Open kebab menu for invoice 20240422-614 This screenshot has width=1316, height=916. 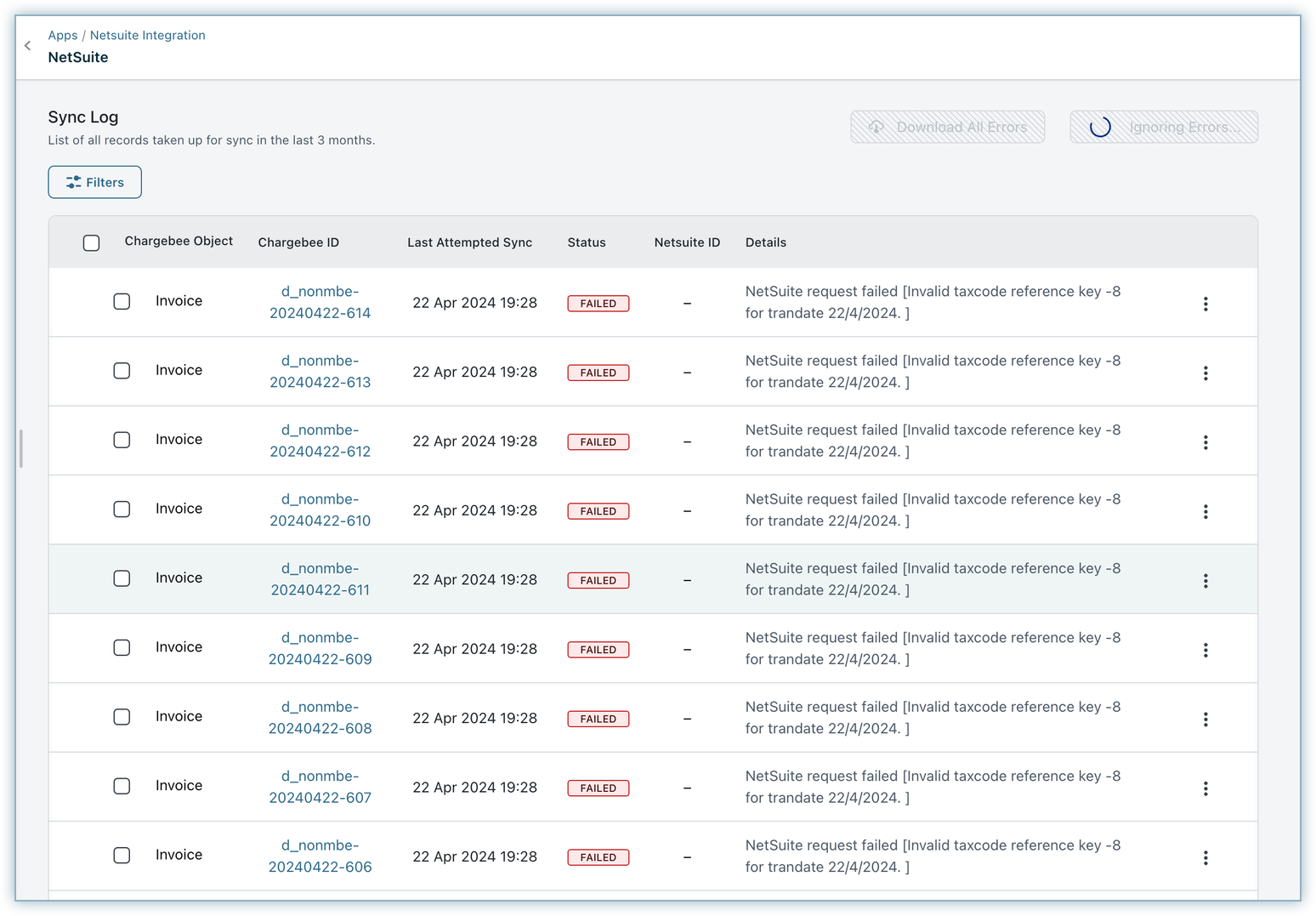click(1205, 304)
